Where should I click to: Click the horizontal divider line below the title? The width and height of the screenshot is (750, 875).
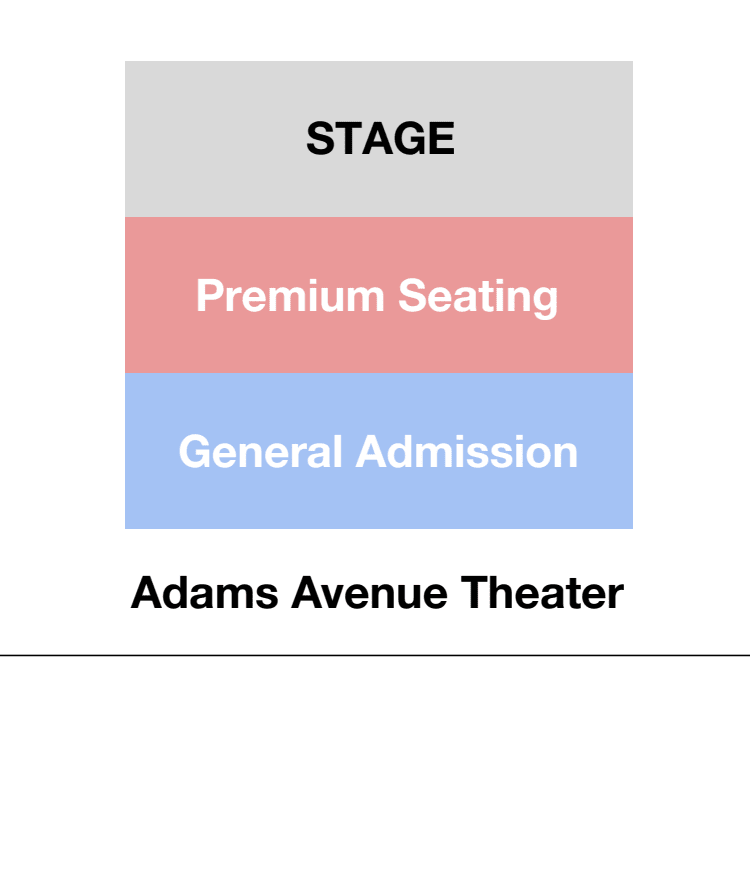[x=375, y=655]
